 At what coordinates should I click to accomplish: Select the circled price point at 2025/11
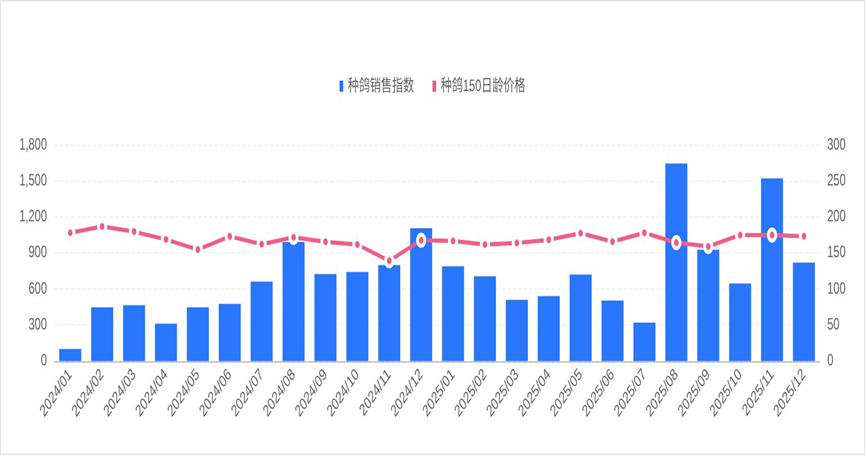(772, 235)
